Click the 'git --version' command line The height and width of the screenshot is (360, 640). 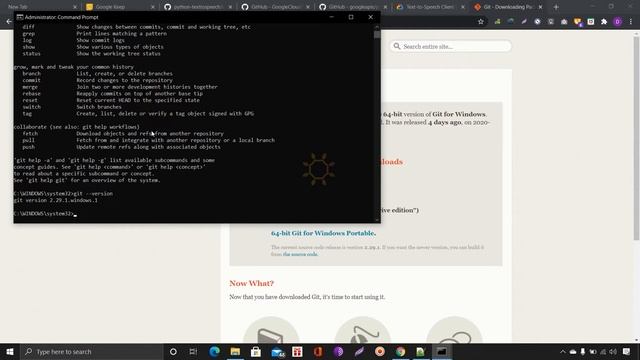[x=63, y=193]
